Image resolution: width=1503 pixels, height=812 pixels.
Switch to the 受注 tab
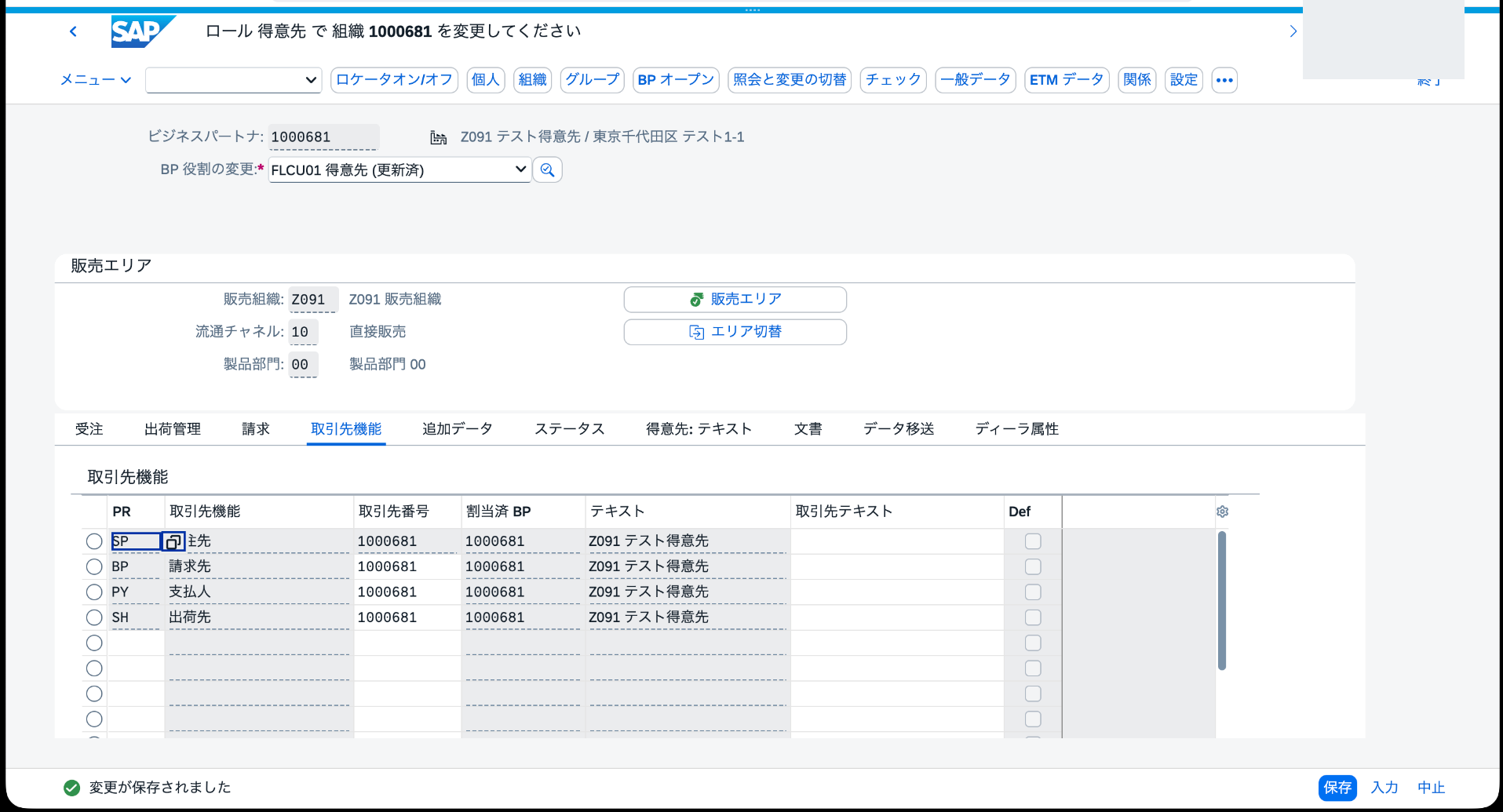pos(89,429)
